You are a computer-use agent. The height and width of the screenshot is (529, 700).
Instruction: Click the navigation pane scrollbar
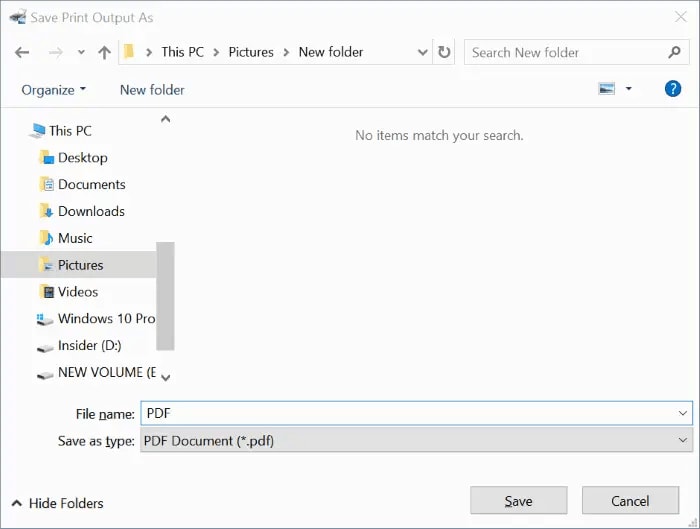click(x=165, y=295)
